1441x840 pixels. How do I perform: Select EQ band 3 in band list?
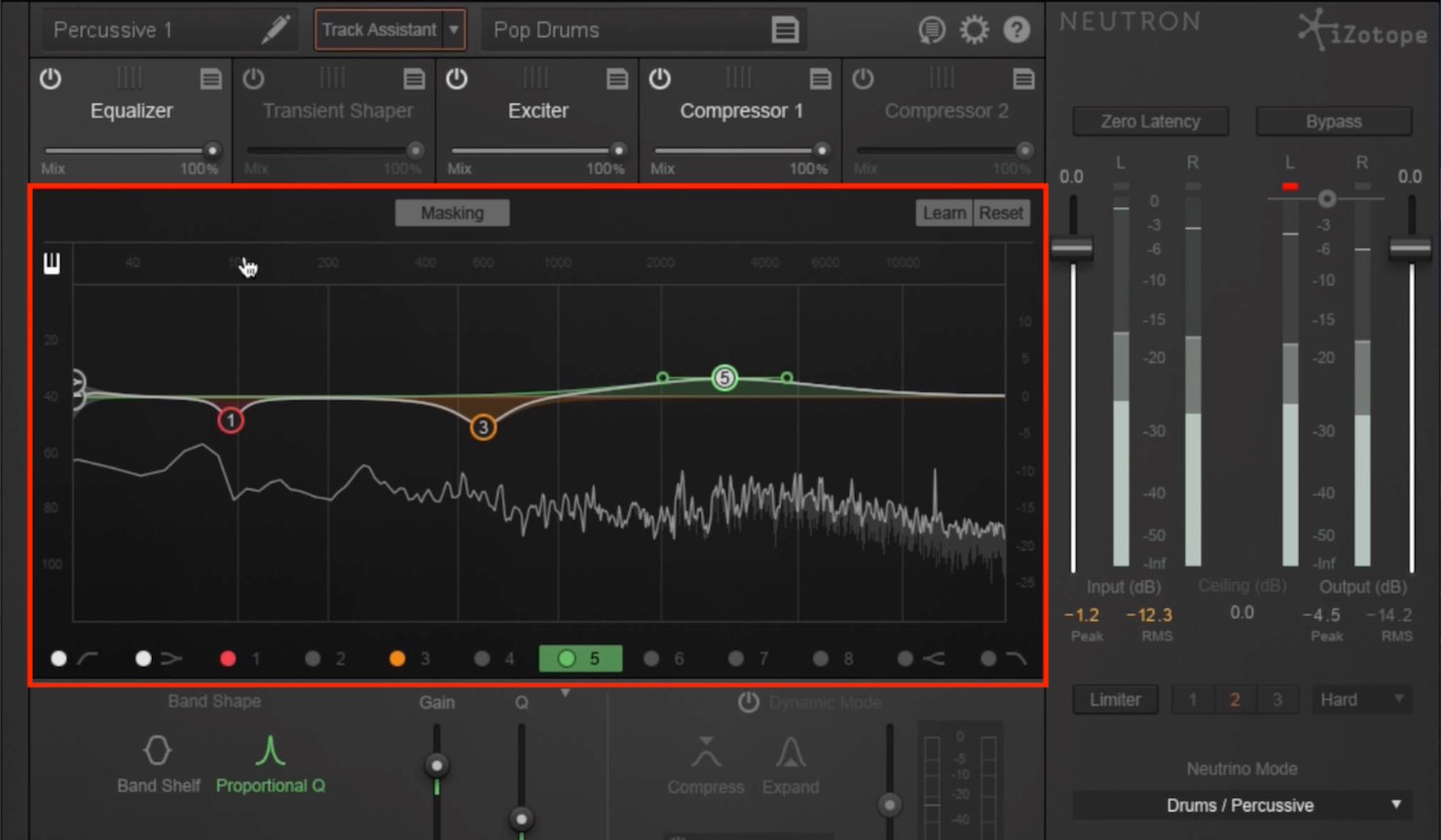410,659
